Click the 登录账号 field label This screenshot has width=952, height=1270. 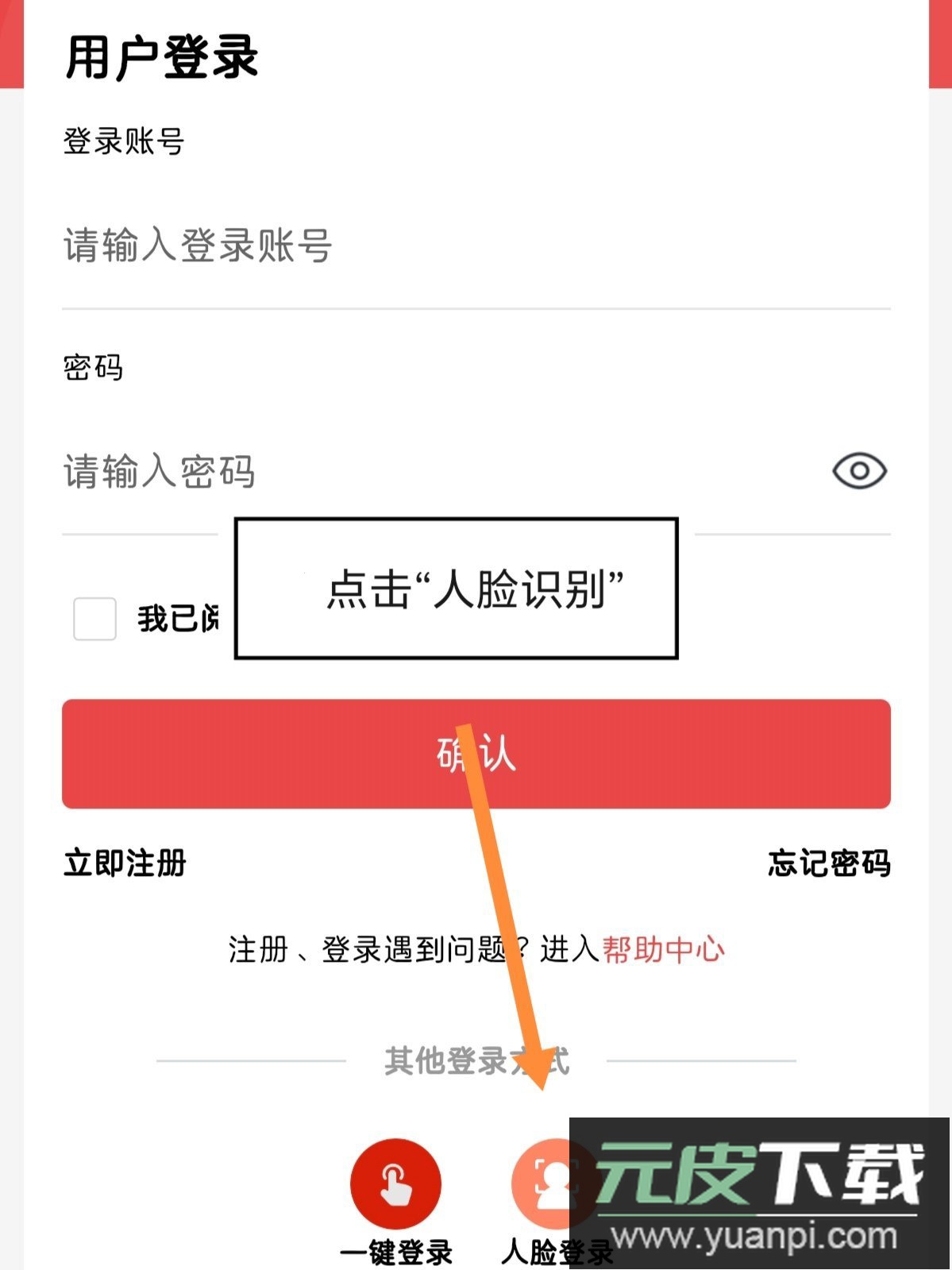click(x=124, y=141)
